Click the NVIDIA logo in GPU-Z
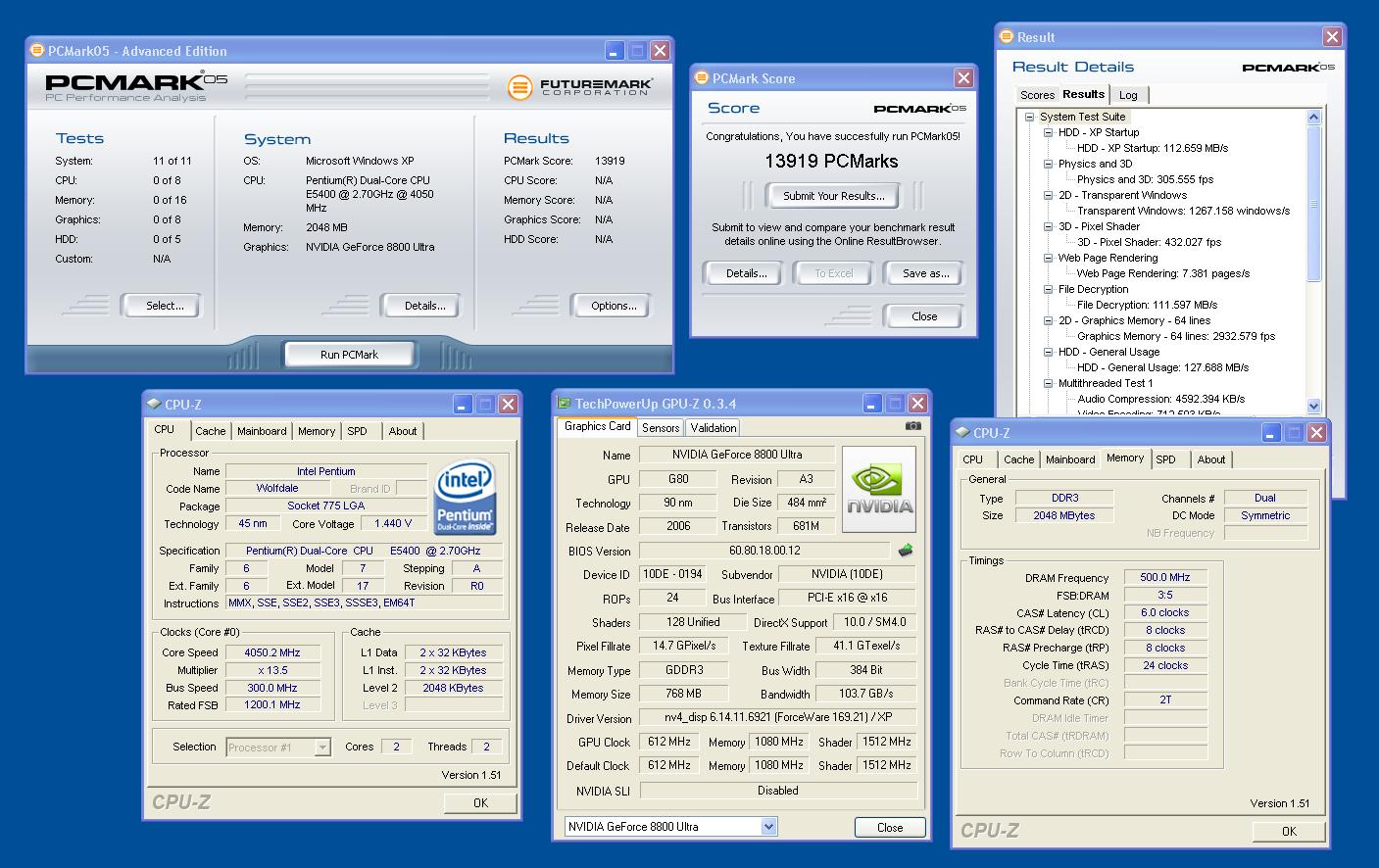 (x=879, y=489)
